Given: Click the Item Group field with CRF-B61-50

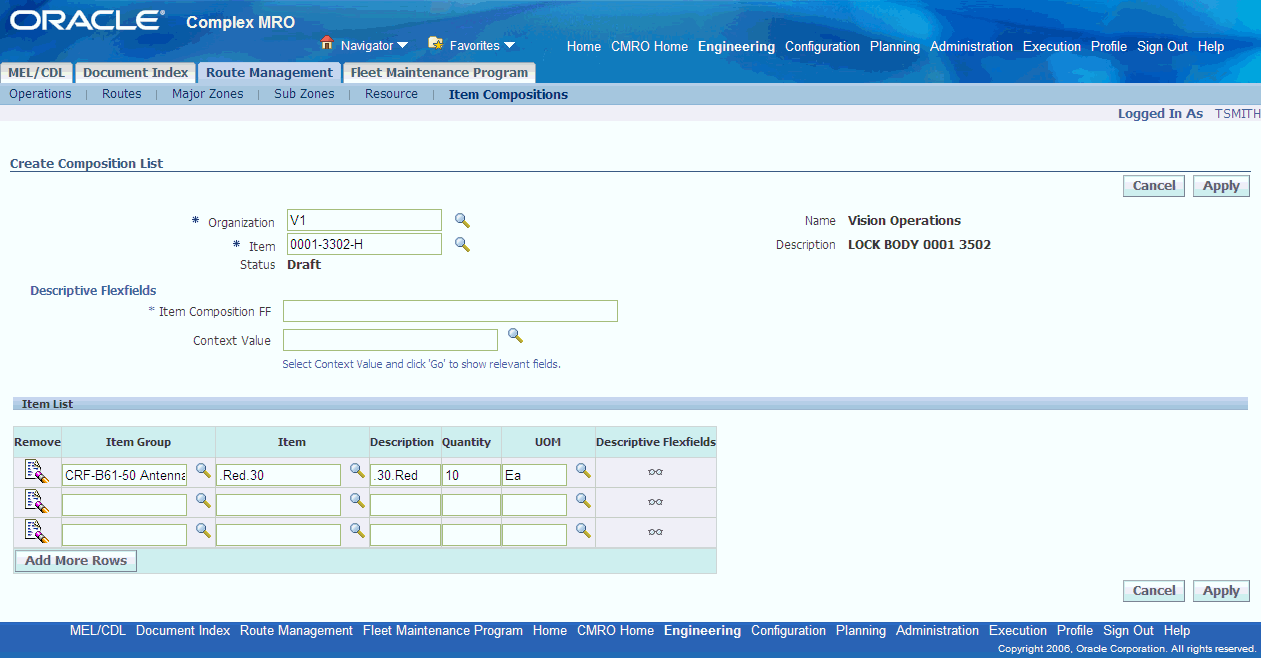Looking at the screenshot, I should 124,475.
